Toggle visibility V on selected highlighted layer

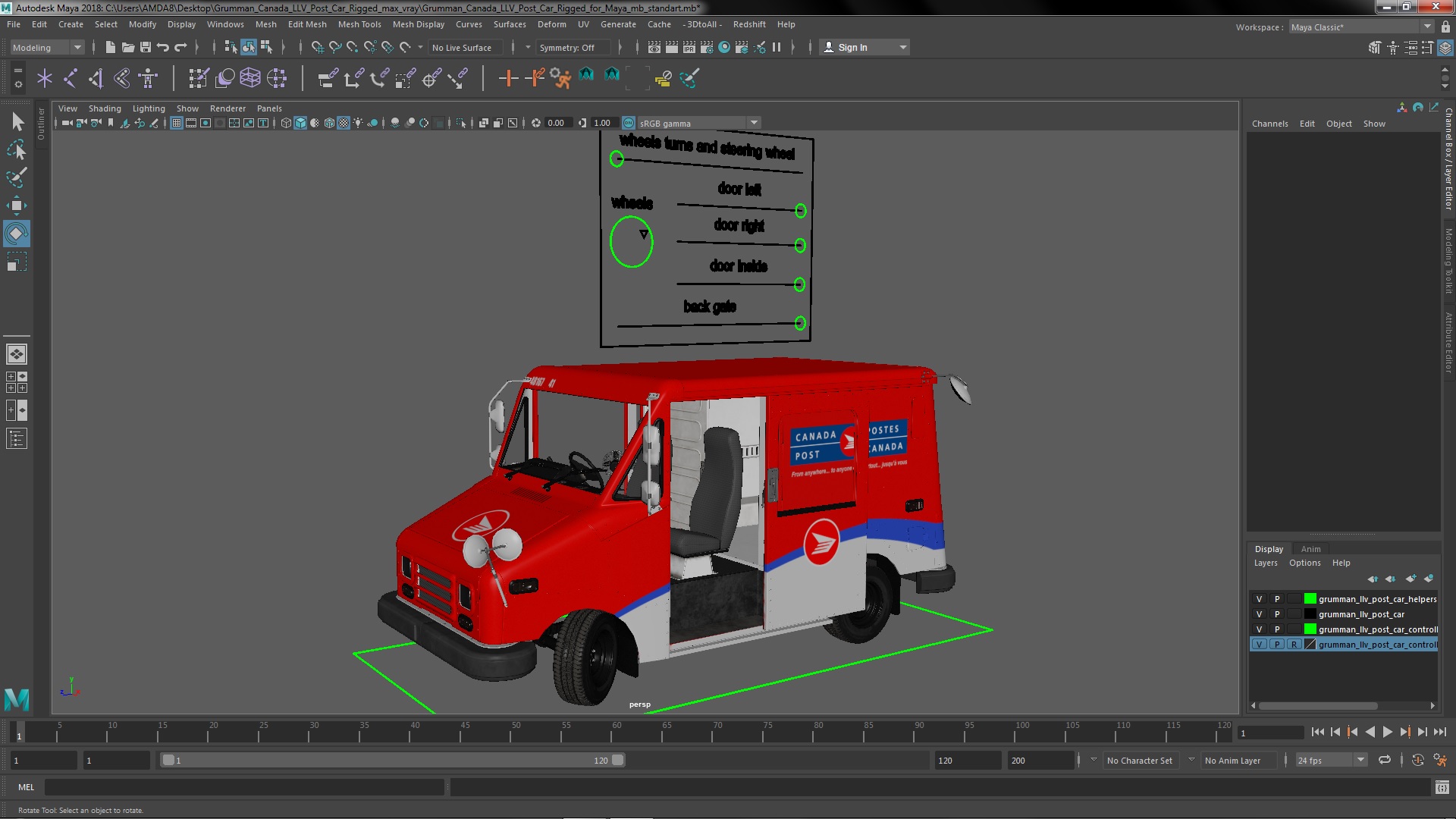pos(1260,645)
